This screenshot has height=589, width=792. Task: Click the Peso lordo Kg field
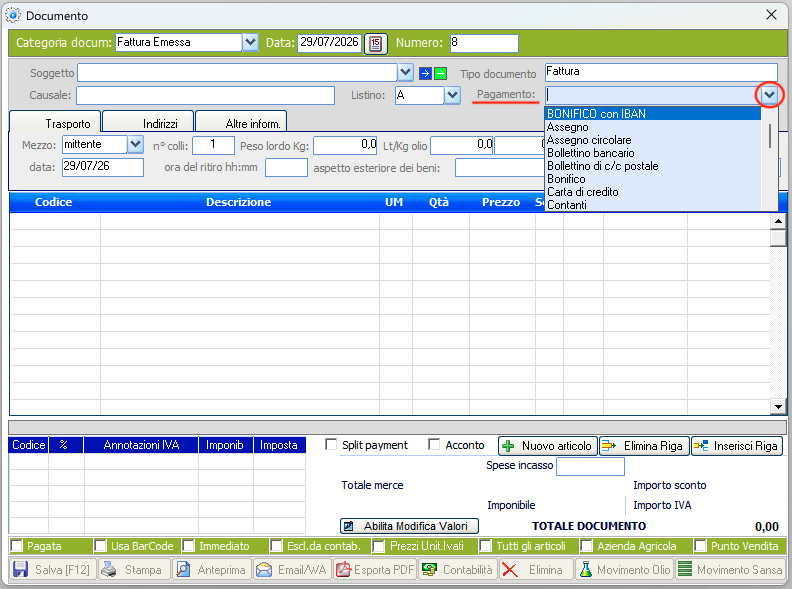345,145
